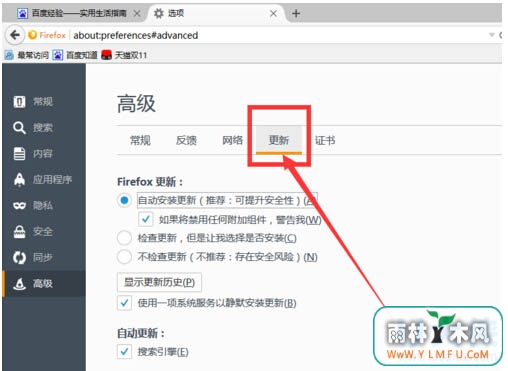Viewport: 508px width, 371px height.
Task: Switch to the 更新 sub-tab
Action: (x=279, y=140)
